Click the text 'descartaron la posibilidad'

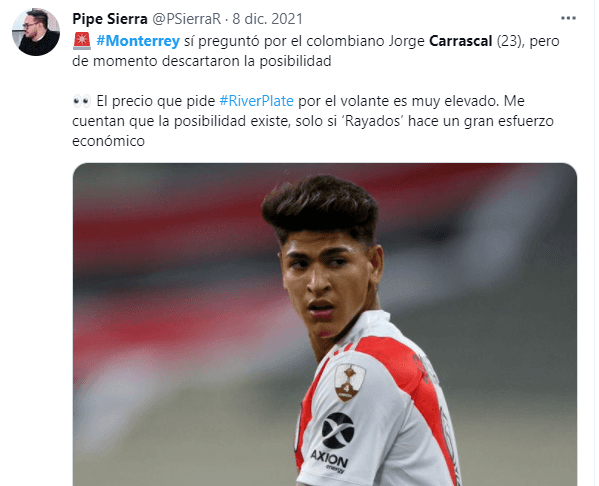pyautogui.click(x=246, y=61)
